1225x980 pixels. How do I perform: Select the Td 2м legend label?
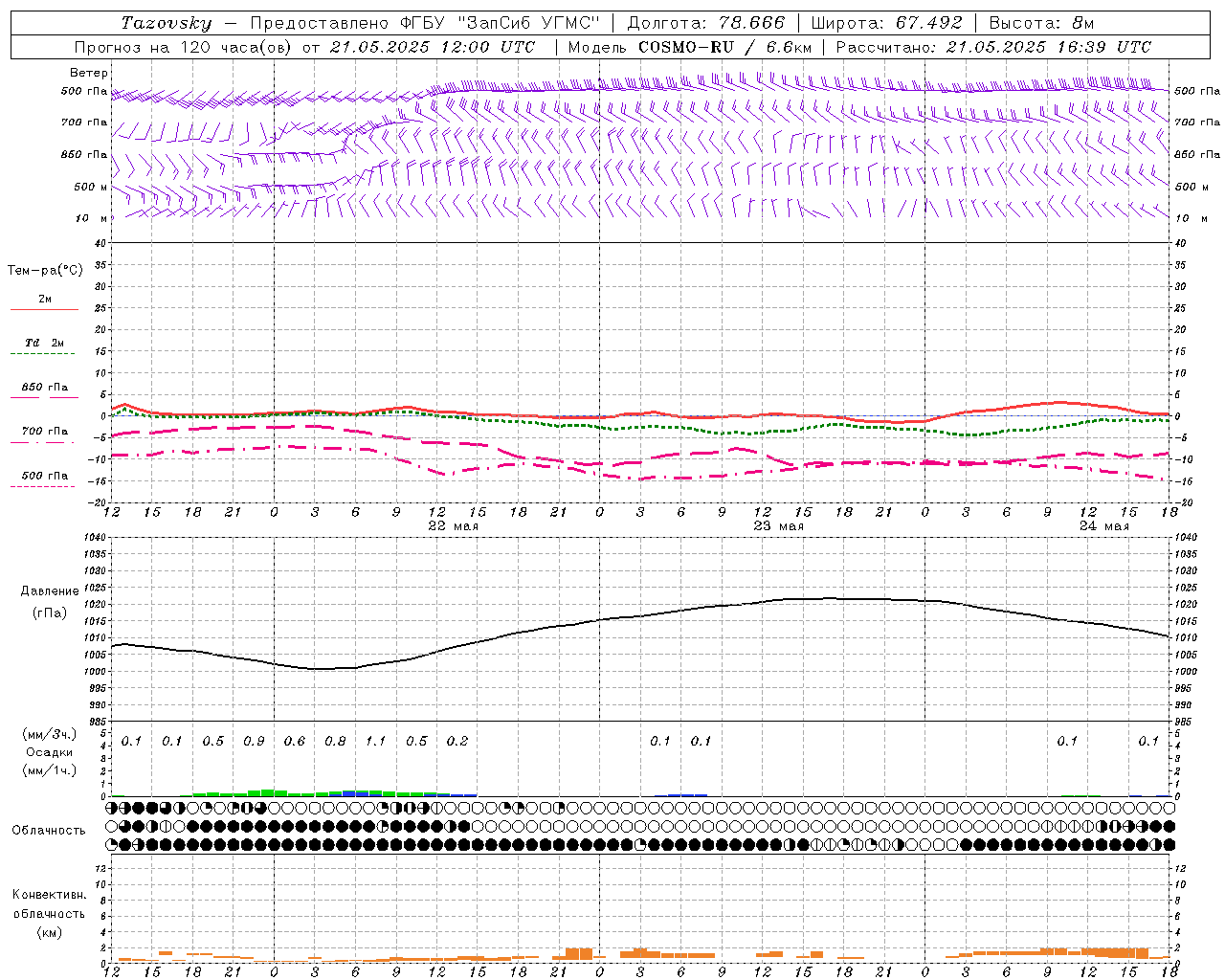point(45,343)
